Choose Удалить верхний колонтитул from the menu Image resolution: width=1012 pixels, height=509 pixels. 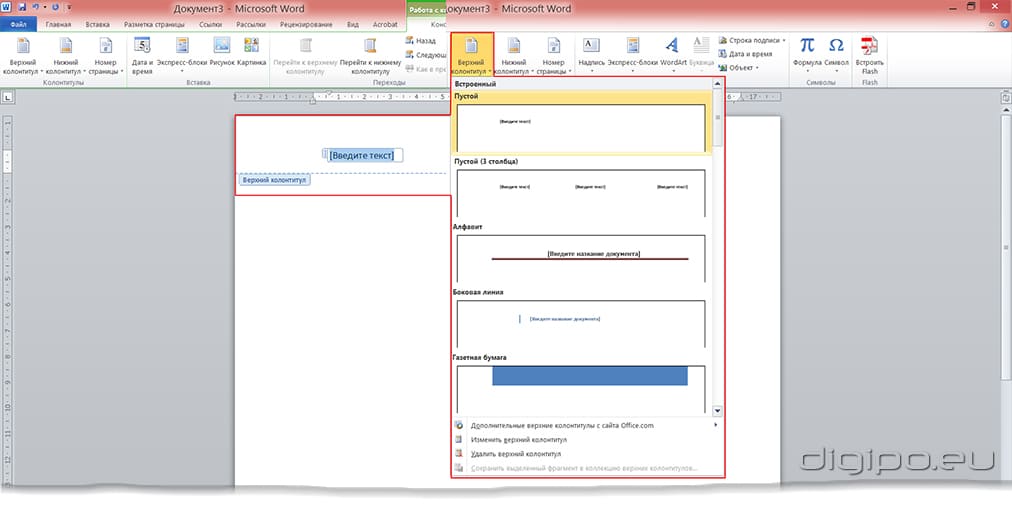[517, 453]
